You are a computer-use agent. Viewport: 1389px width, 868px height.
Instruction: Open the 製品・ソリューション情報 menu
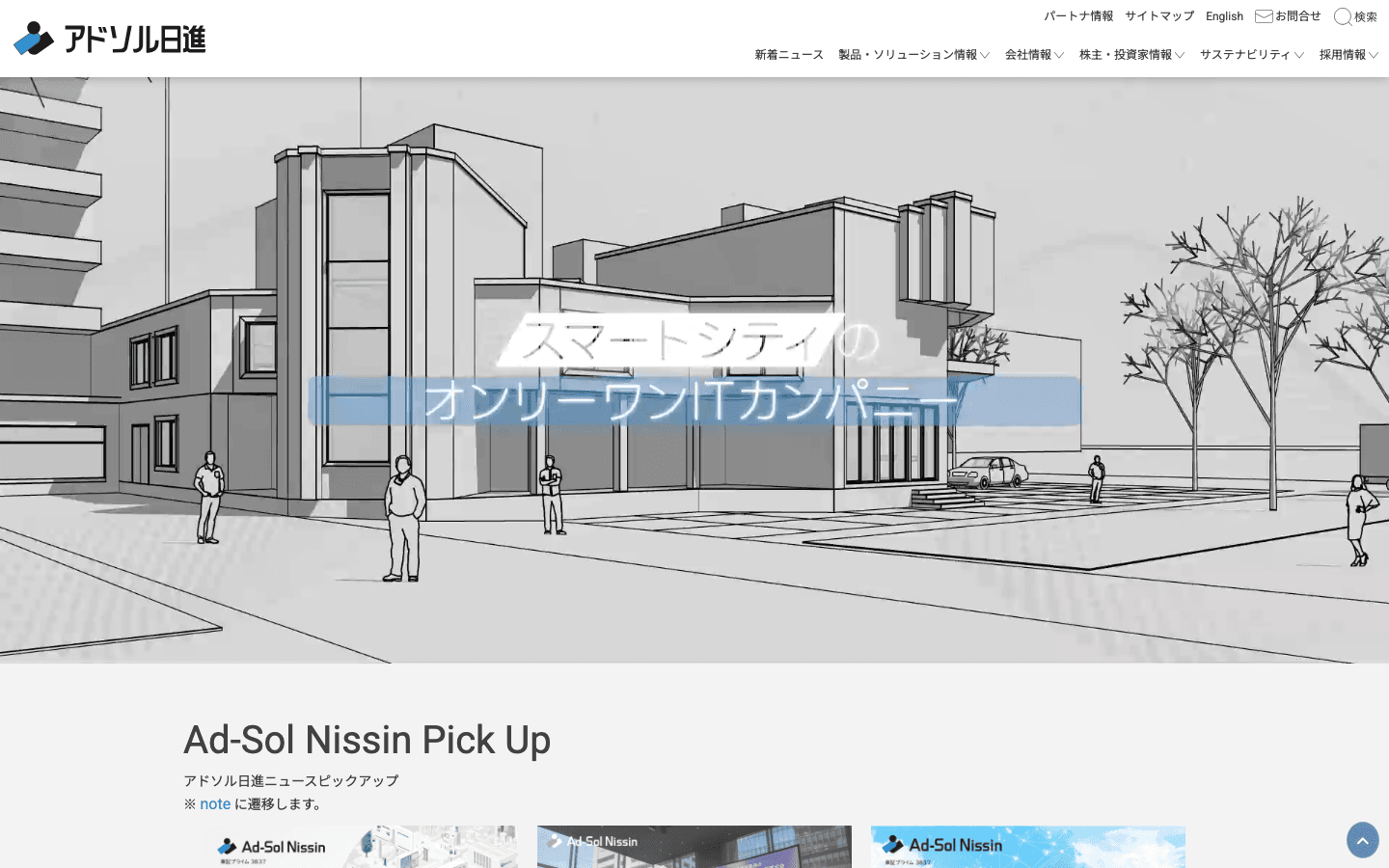(x=908, y=55)
